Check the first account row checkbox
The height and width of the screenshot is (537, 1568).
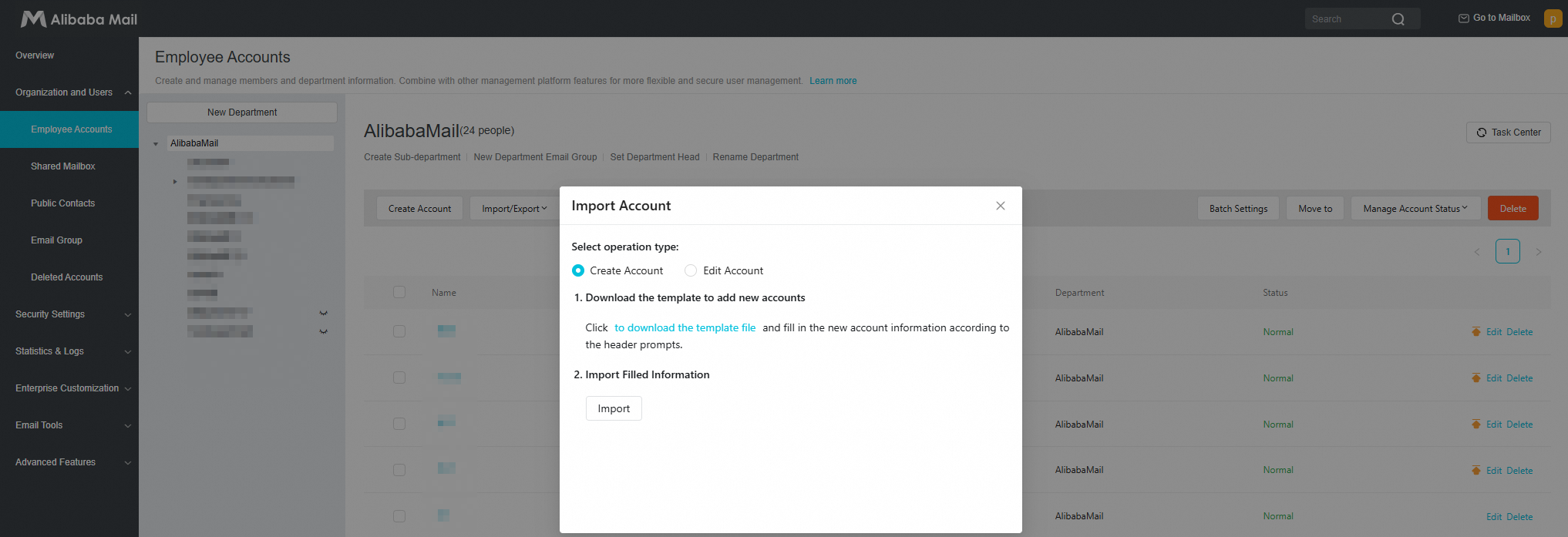pyautogui.click(x=399, y=331)
